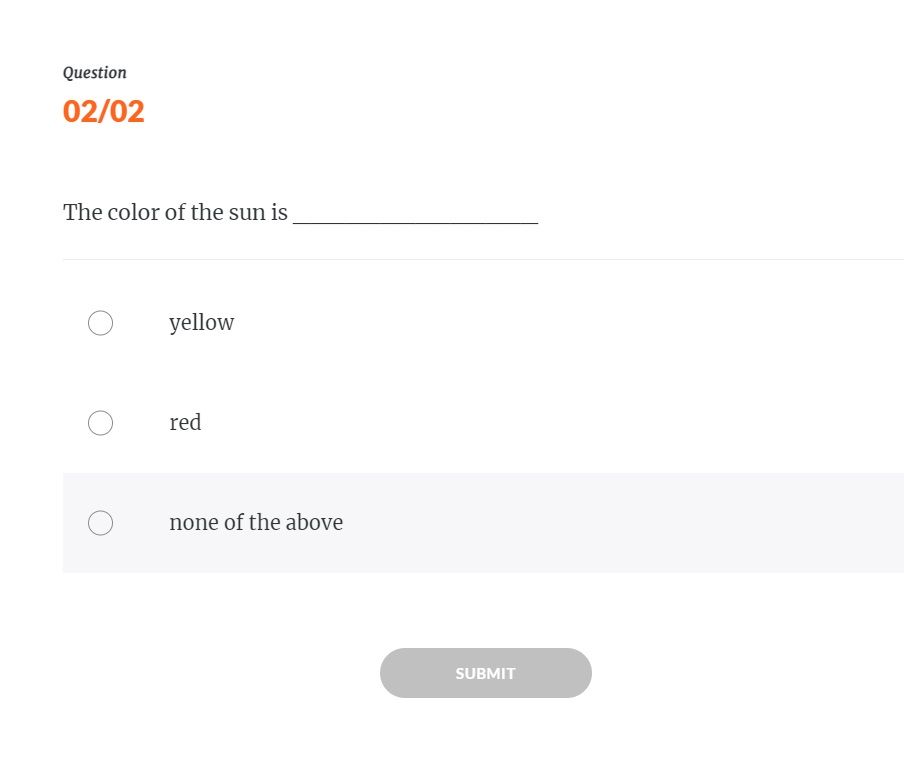This screenshot has width=904, height=774.
Task: Click the word "above" in the third option
Action: click(x=314, y=523)
